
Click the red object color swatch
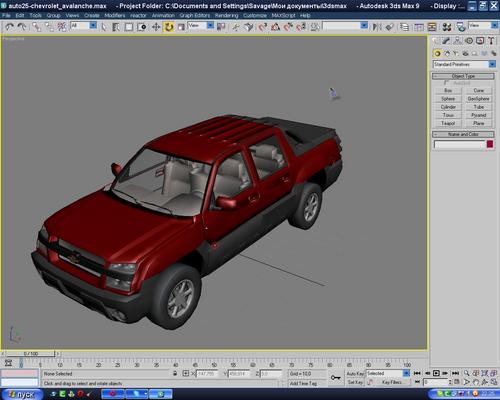click(490, 144)
